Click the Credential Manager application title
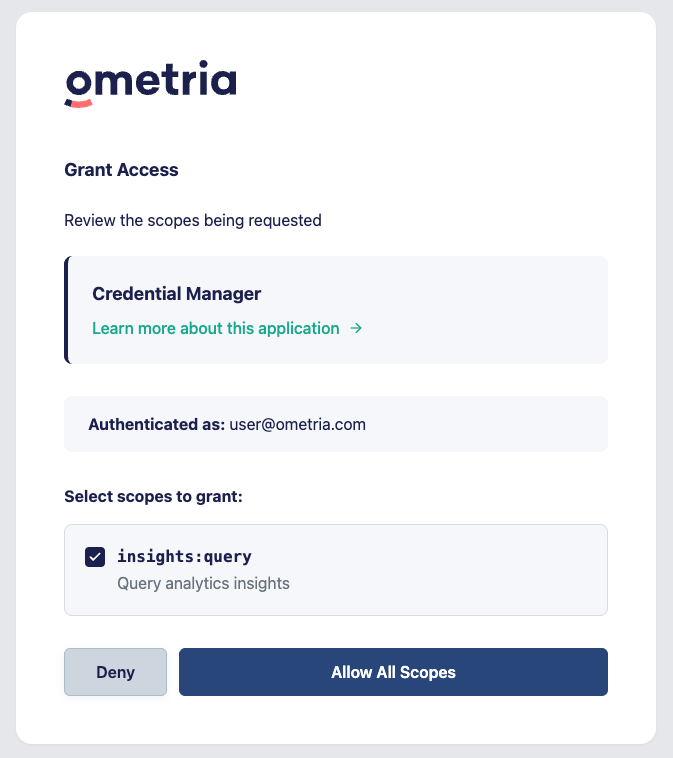Viewport: 673px width, 758px height. tap(176, 294)
